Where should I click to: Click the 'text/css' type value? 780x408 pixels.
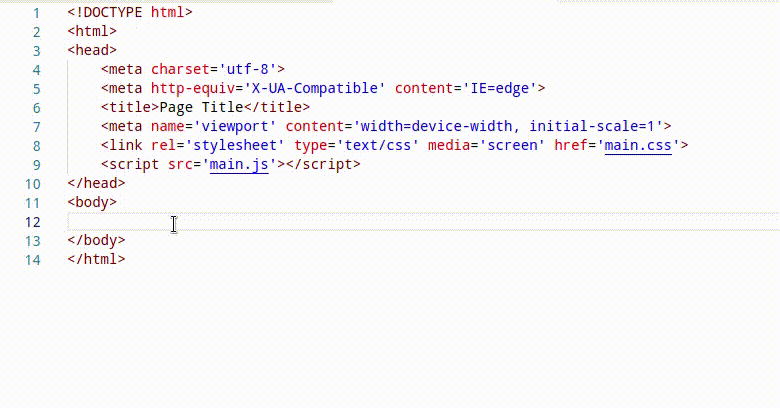(x=378, y=145)
